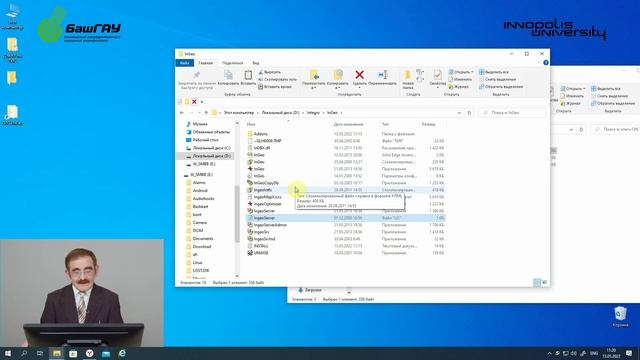This screenshot has height=360, width=640.
Task: Expand the Открыть dropdown in front ribbon
Action: pos(462,72)
